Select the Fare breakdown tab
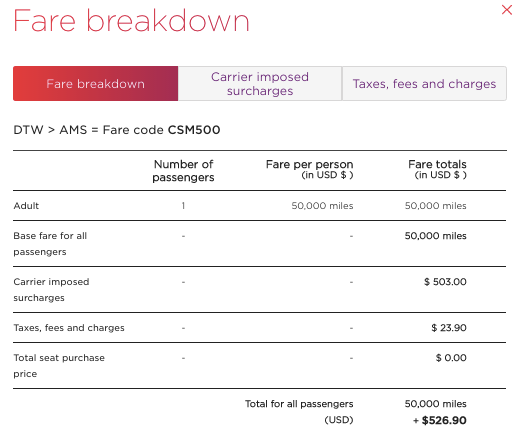522x432 pixels. [96, 83]
